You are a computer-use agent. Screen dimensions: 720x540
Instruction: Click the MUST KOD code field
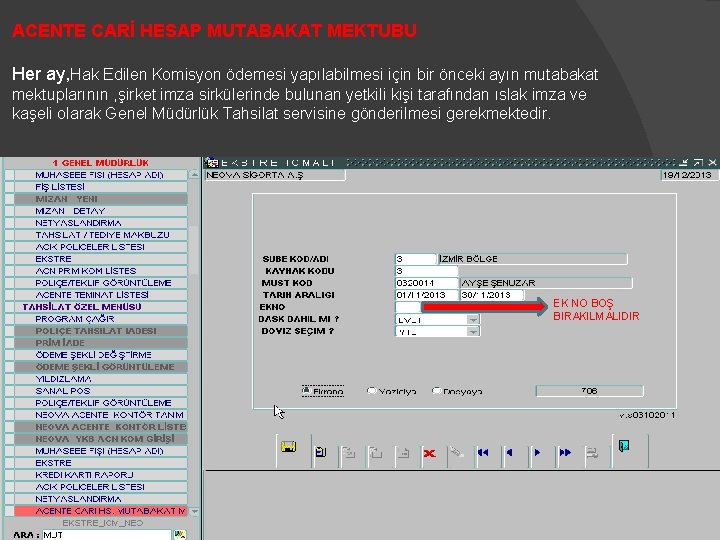point(426,283)
